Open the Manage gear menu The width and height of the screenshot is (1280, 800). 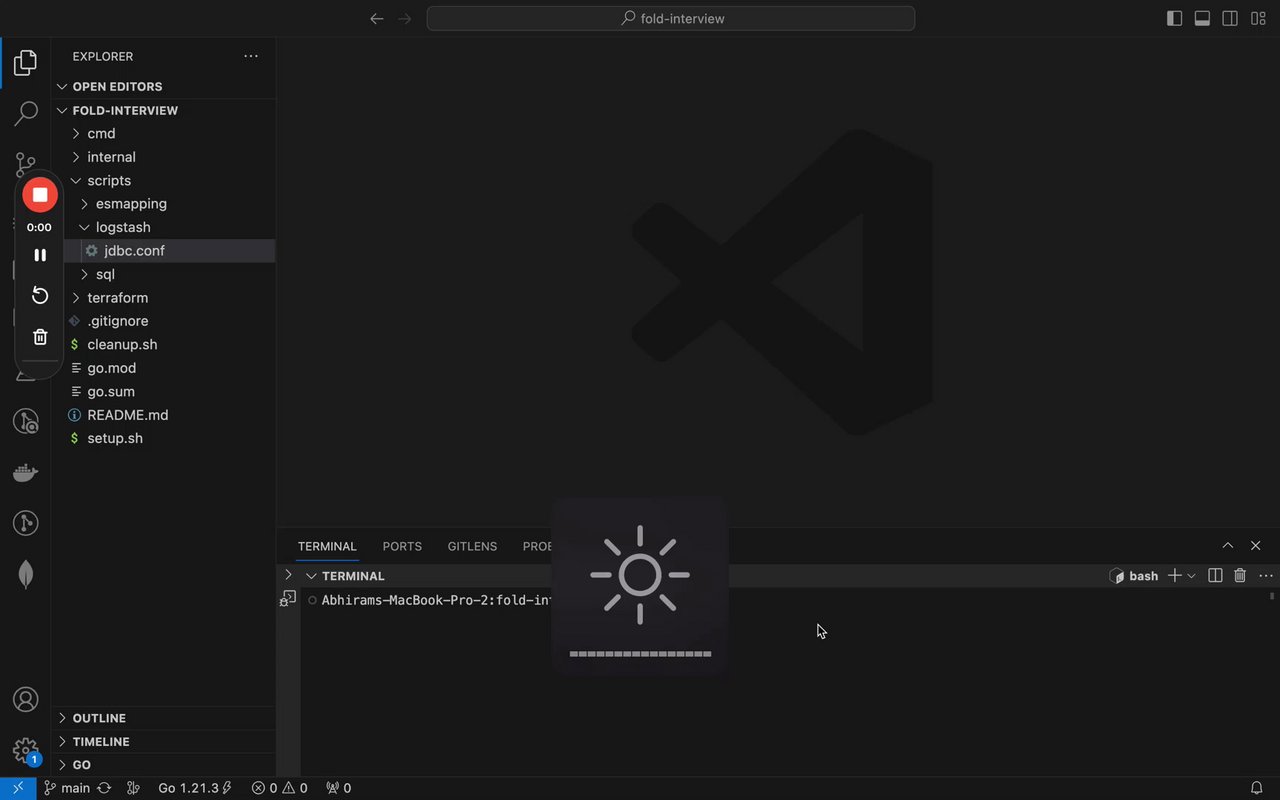coord(26,750)
